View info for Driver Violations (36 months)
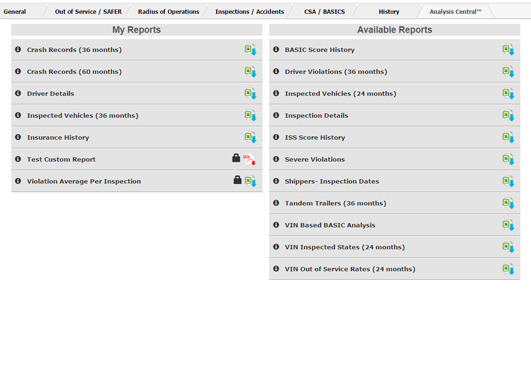Screen dimensions: 531x375 click(x=276, y=71)
